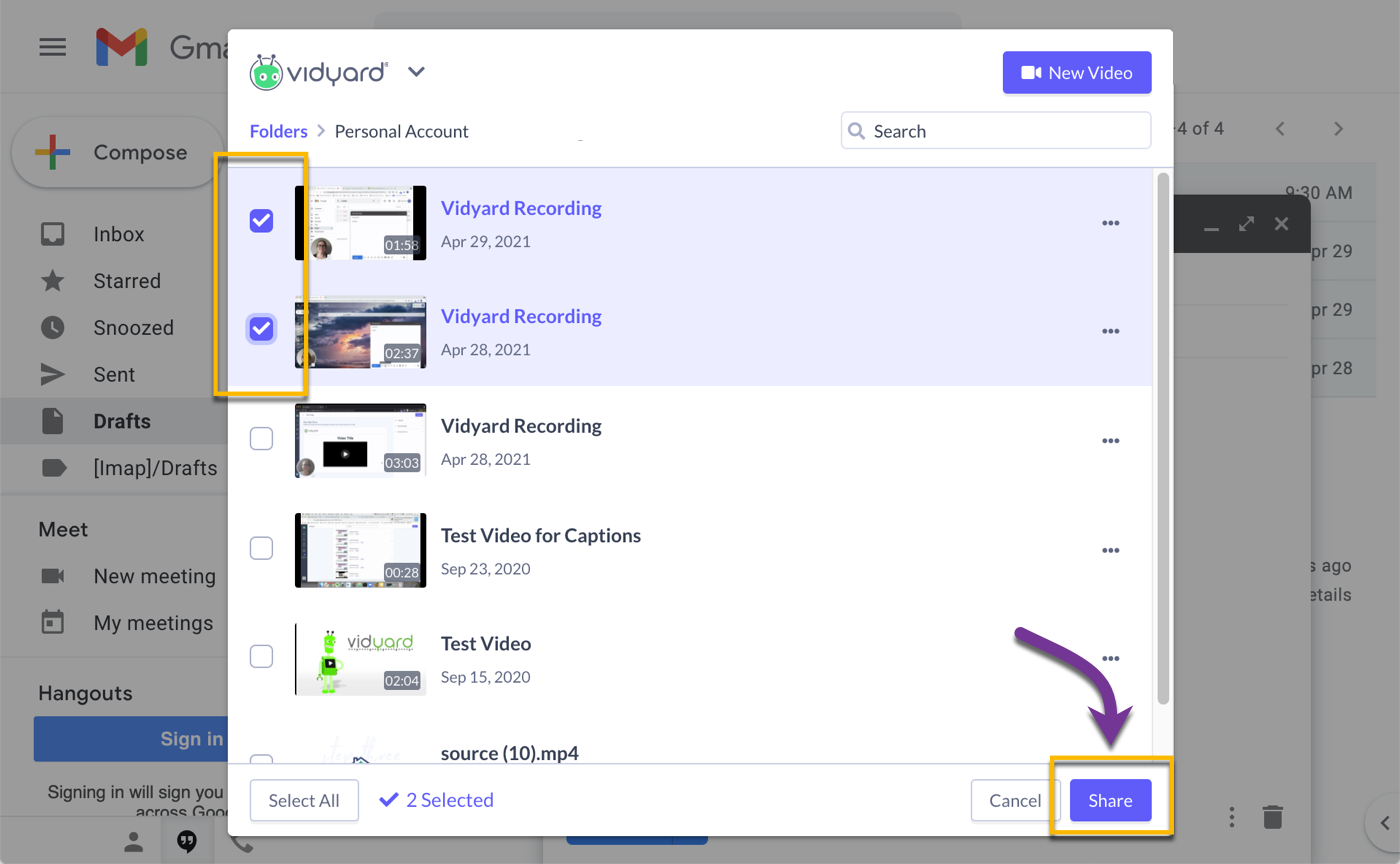Open Starred in Gmail sidebar
Screen dimensions: 1400x864
click(x=127, y=281)
